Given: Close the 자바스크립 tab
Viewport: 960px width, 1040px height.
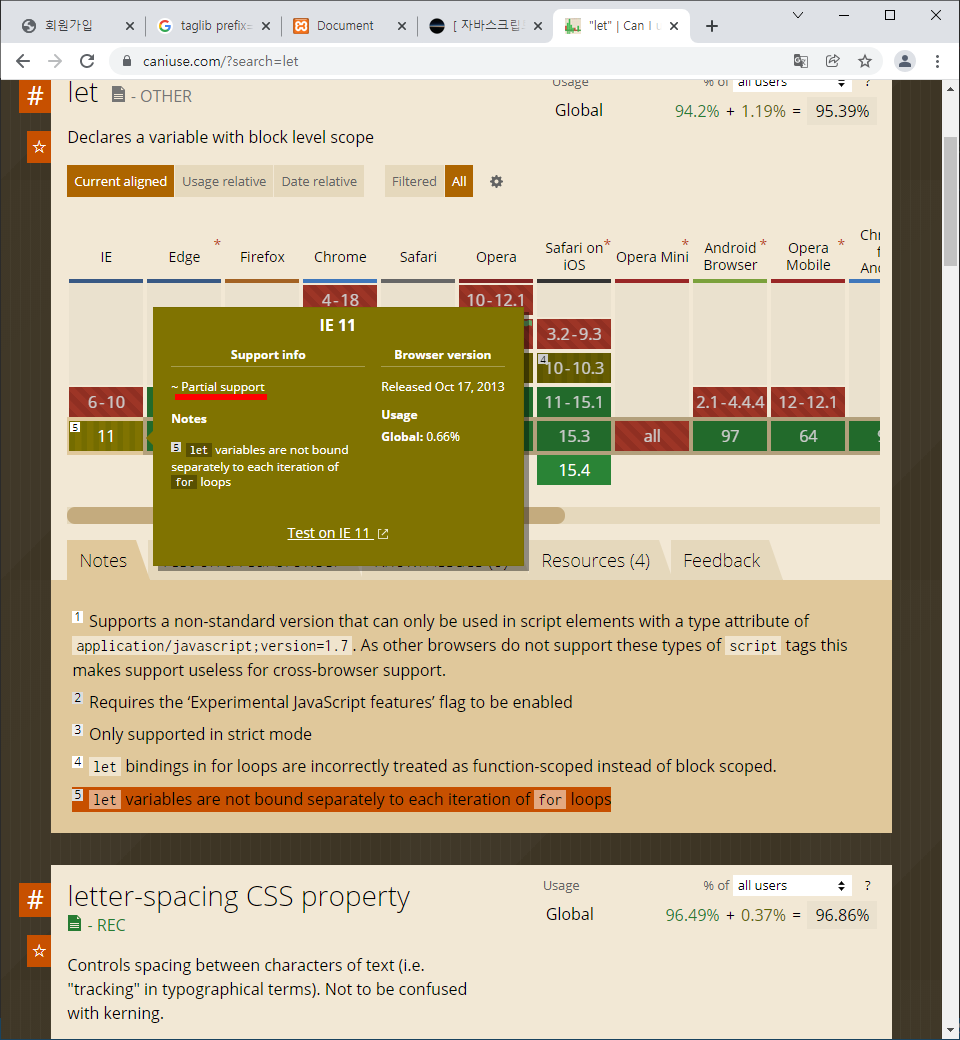Looking at the screenshot, I should tap(538, 26).
